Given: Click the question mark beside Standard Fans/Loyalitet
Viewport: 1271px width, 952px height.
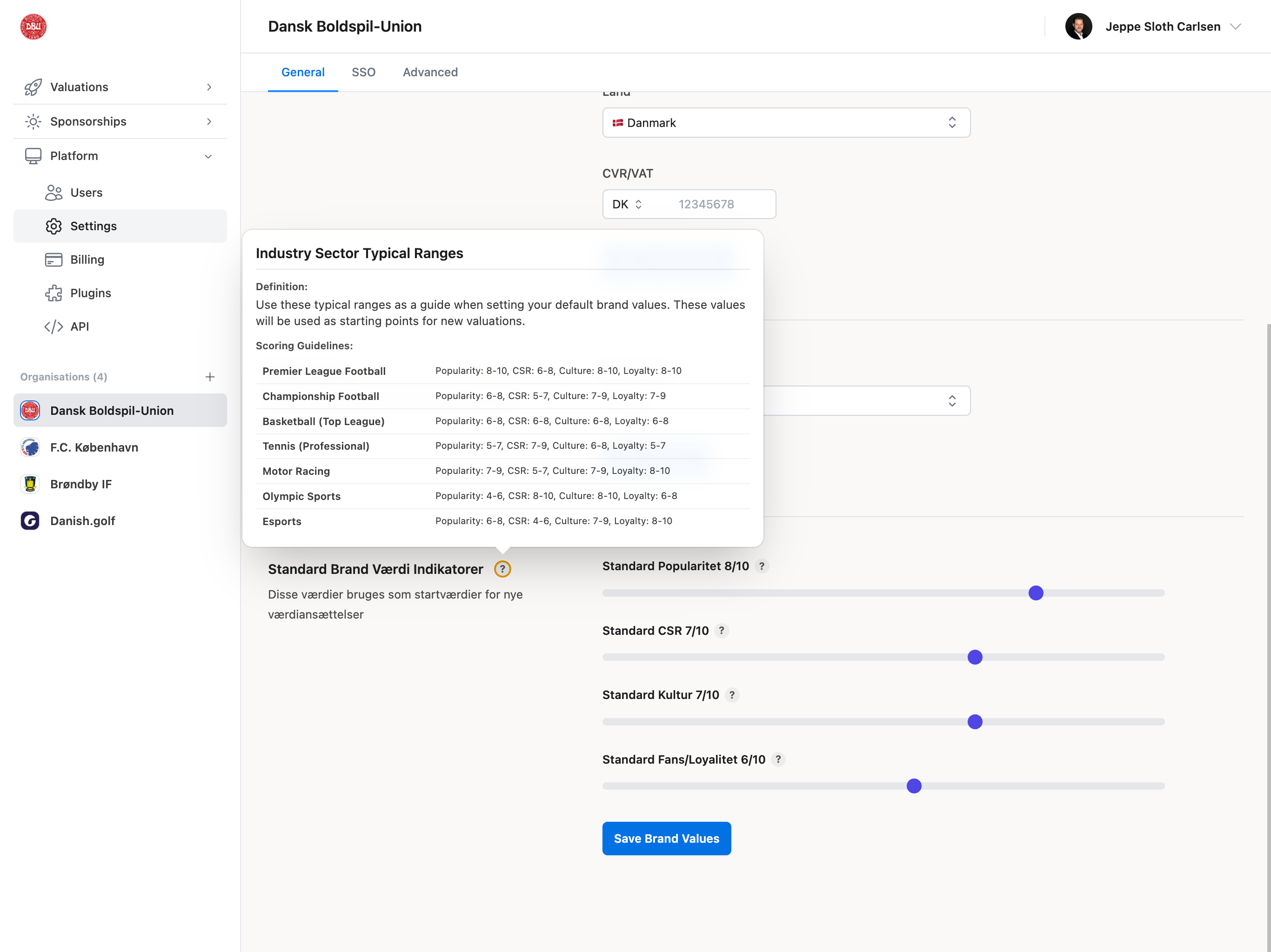Looking at the screenshot, I should pos(778,759).
